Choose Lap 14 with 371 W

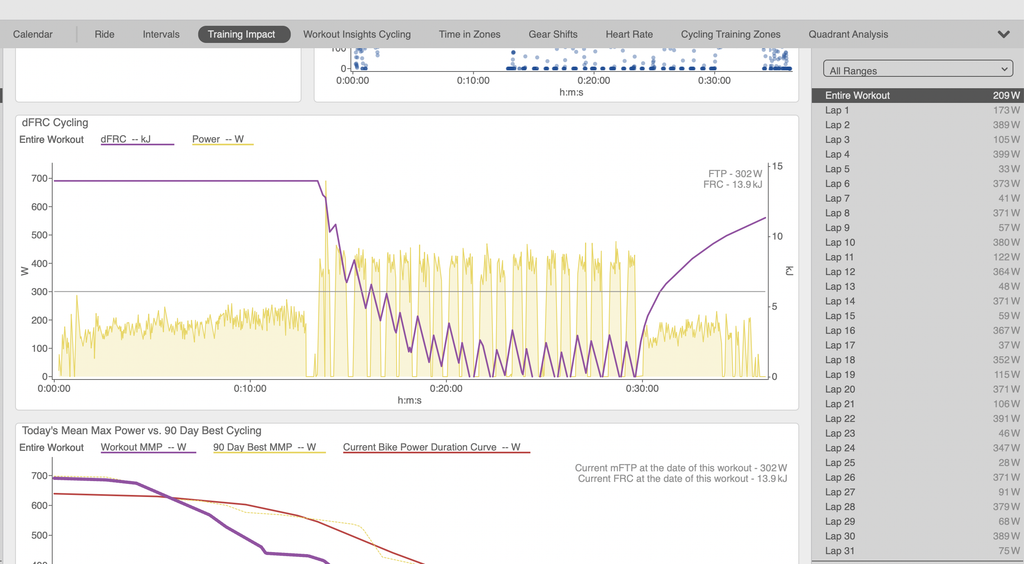(x=918, y=301)
